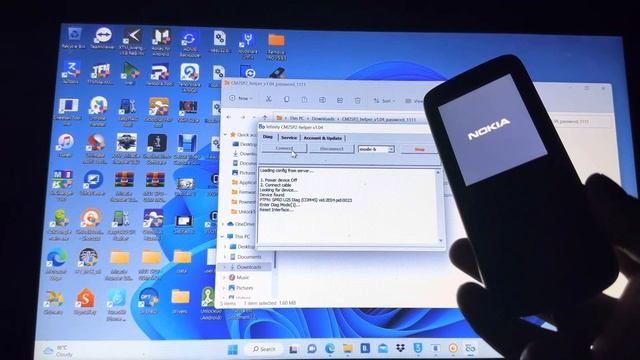The height and width of the screenshot is (360, 640).
Task: Switch to the Account & Update tab
Action: 322,138
